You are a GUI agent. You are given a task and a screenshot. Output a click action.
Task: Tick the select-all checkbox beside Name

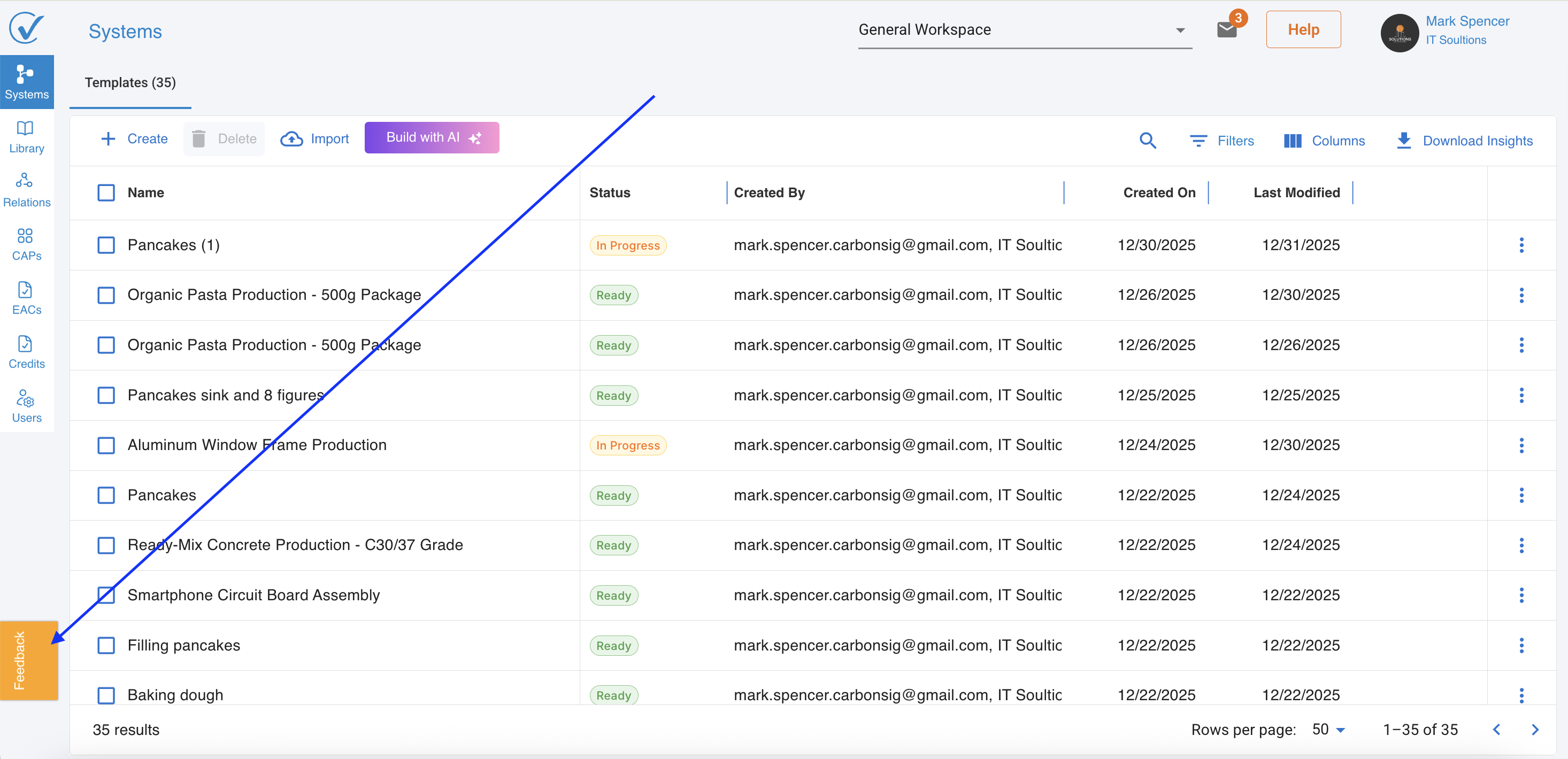tap(106, 193)
